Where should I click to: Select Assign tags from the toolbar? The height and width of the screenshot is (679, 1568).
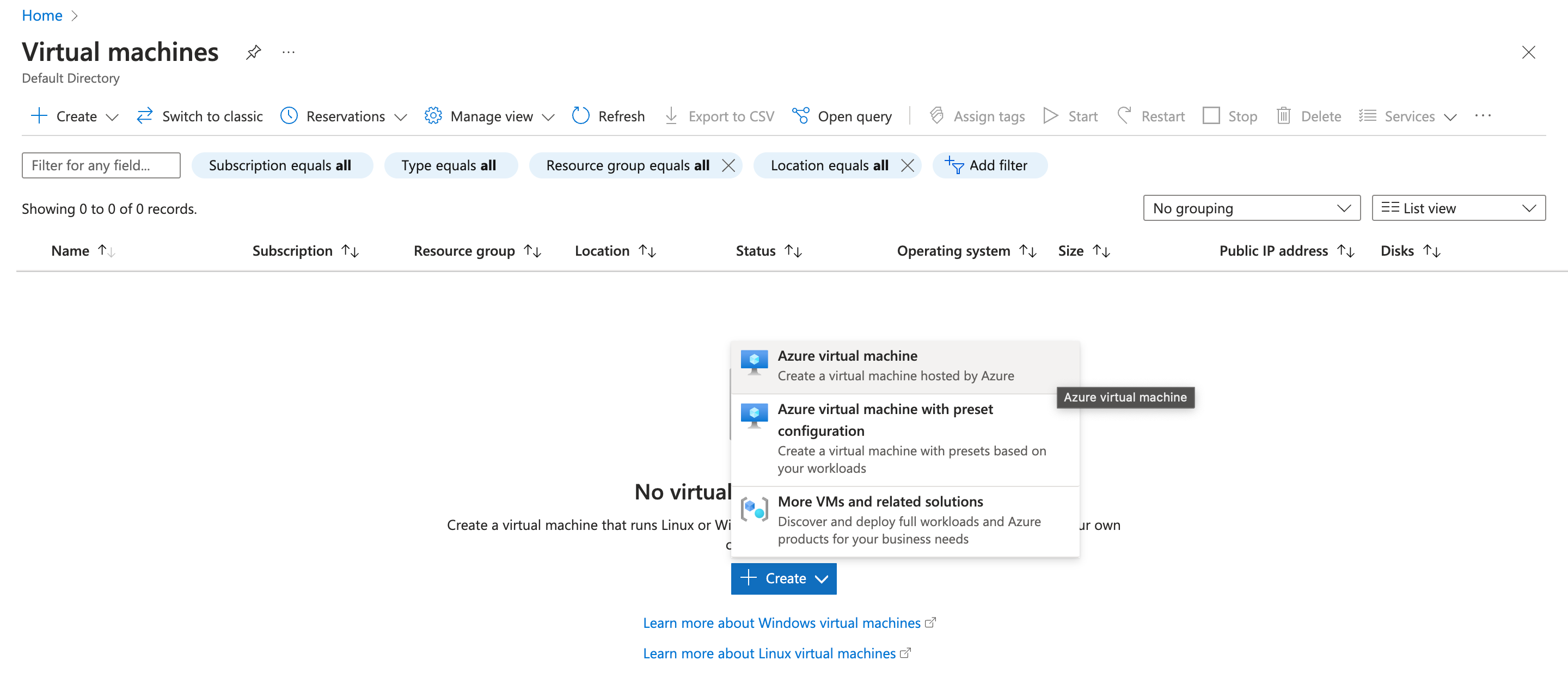point(976,115)
